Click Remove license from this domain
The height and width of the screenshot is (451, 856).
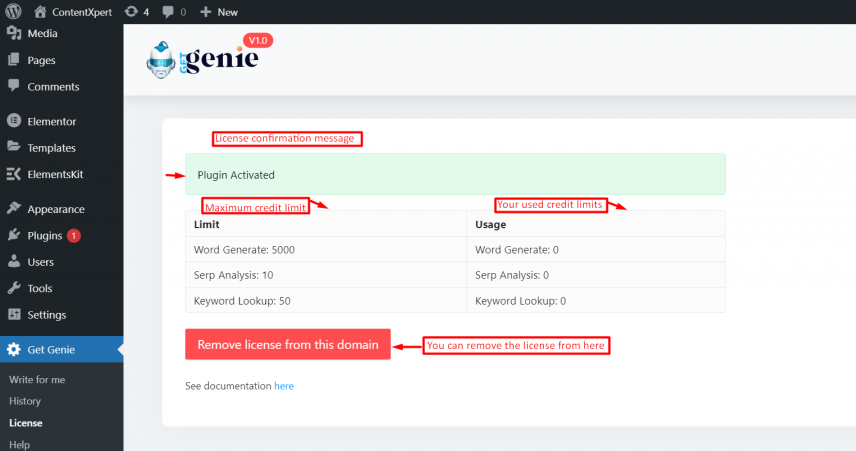tap(288, 344)
